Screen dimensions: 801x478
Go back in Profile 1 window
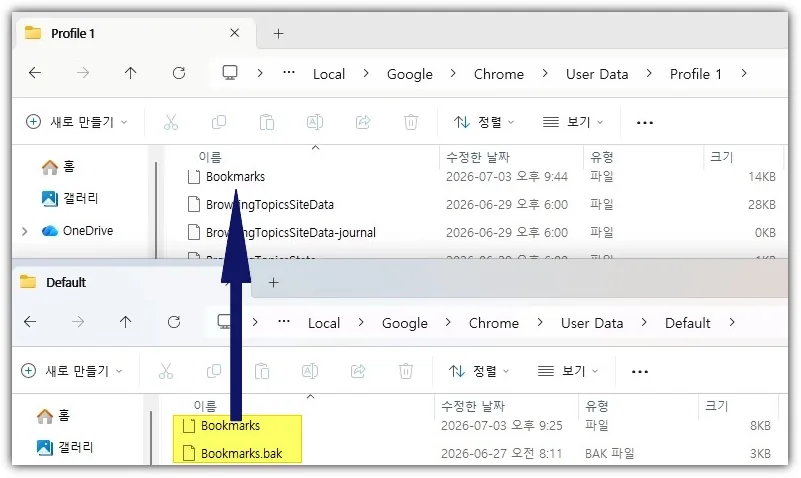coord(35,73)
